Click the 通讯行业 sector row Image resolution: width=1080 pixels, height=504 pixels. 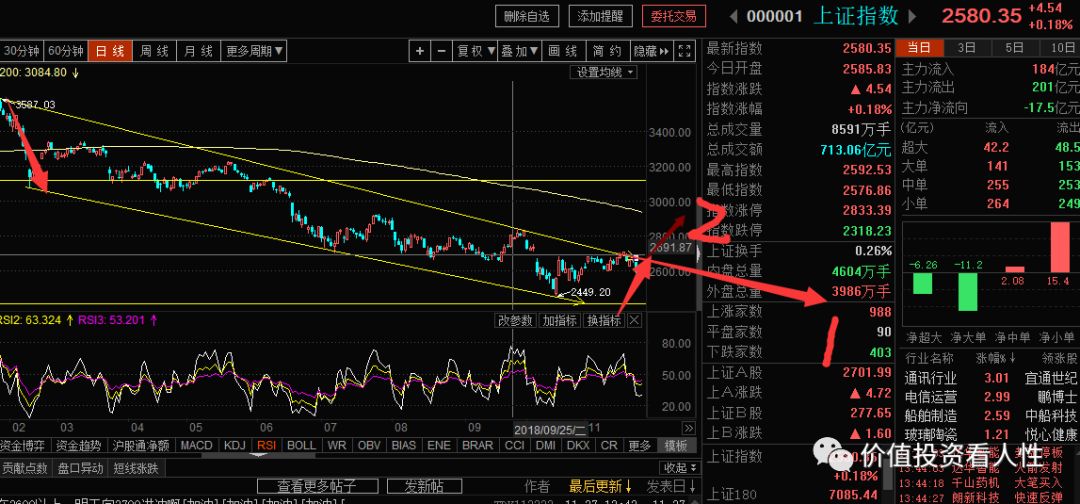(x=990, y=378)
